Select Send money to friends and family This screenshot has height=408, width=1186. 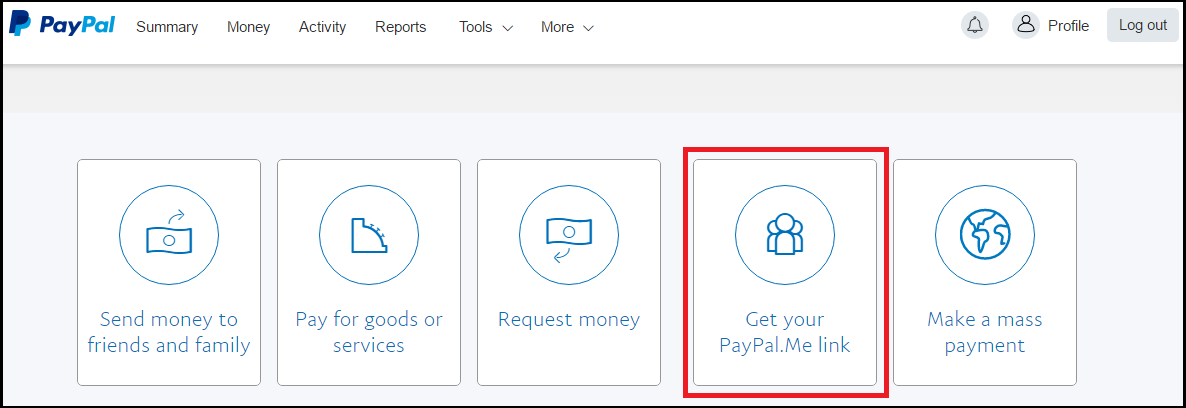pos(169,332)
